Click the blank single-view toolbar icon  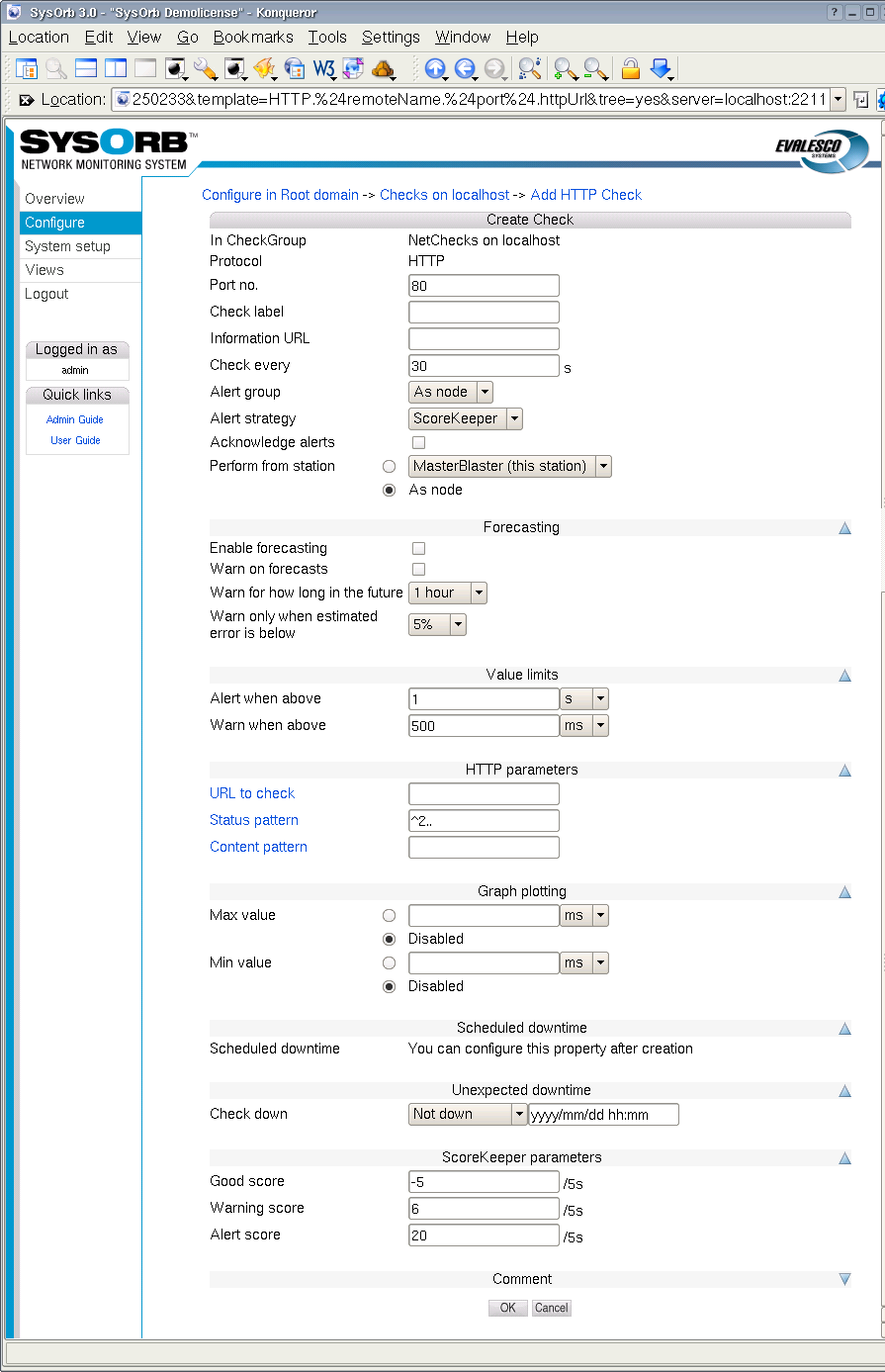click(x=145, y=68)
